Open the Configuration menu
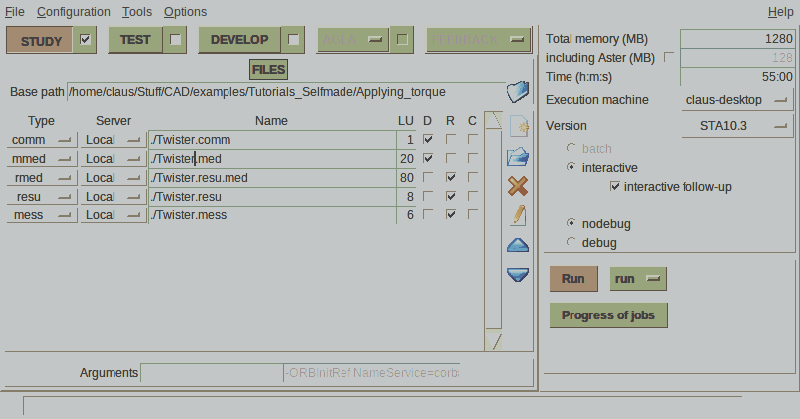Screen dimensions: 800x419 point(74,12)
